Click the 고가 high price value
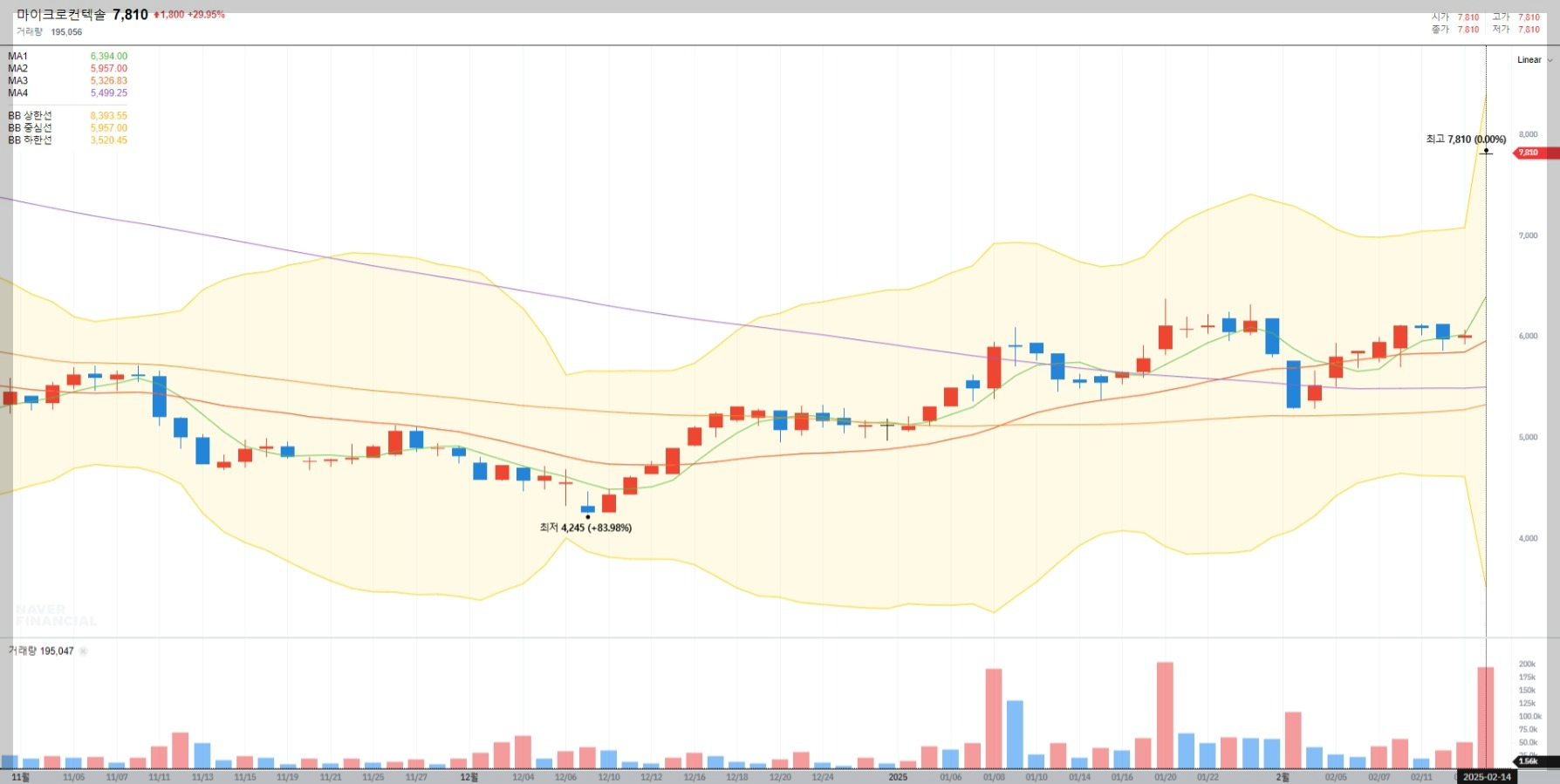 (x=1529, y=17)
